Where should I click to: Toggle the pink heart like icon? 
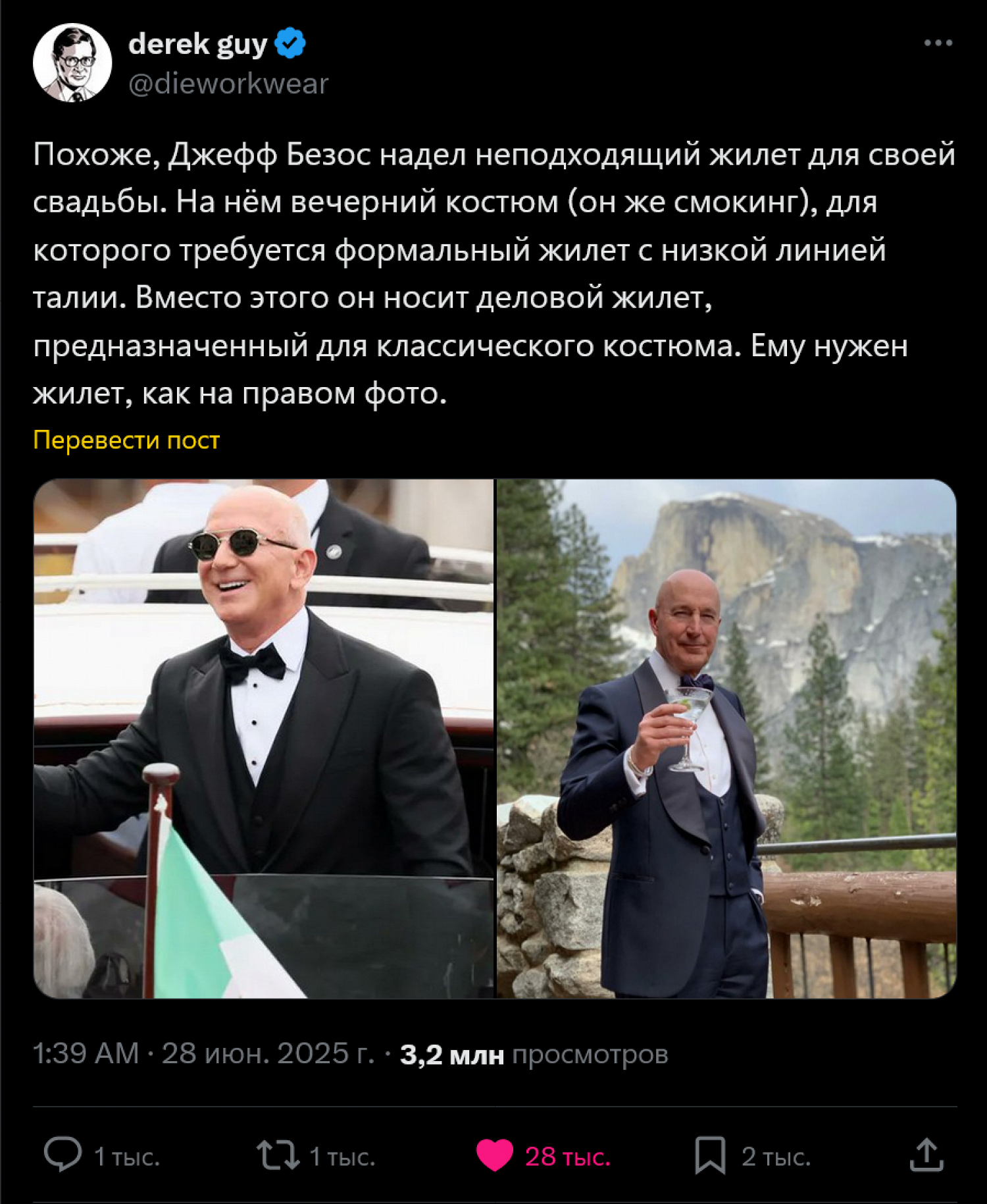point(494,1155)
